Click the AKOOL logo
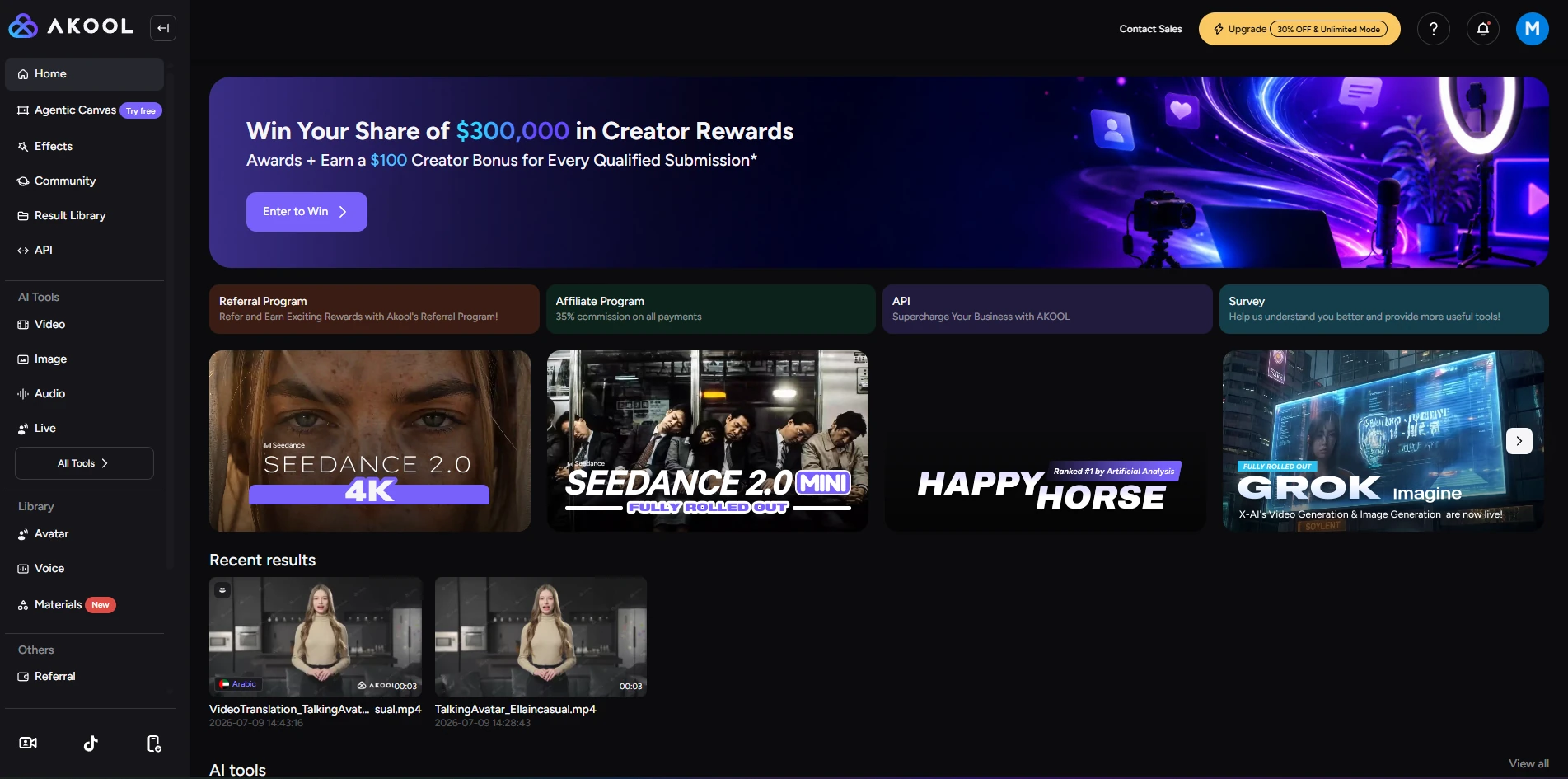The height and width of the screenshot is (779, 1568). (x=71, y=26)
